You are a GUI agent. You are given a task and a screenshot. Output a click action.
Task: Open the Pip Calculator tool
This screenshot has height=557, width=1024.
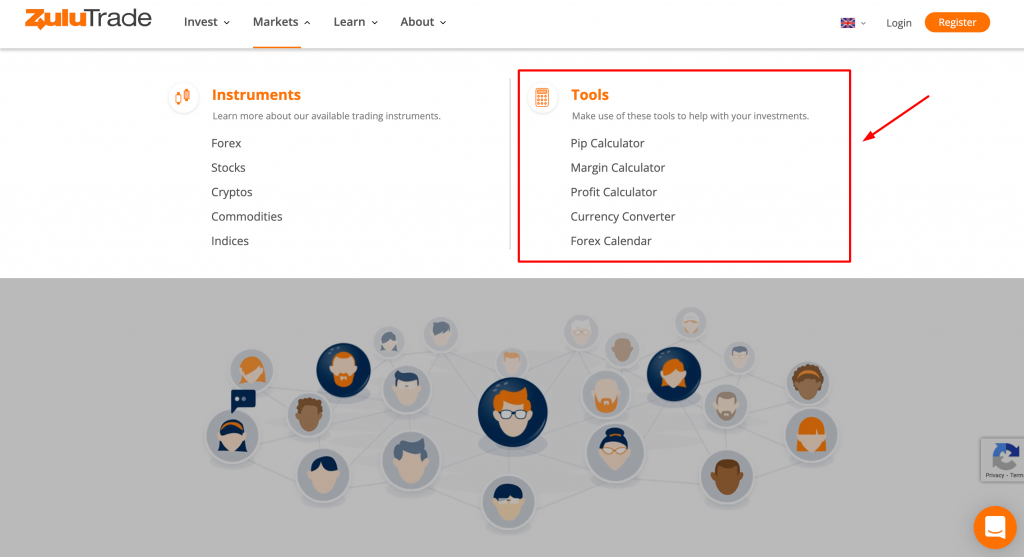coord(607,143)
